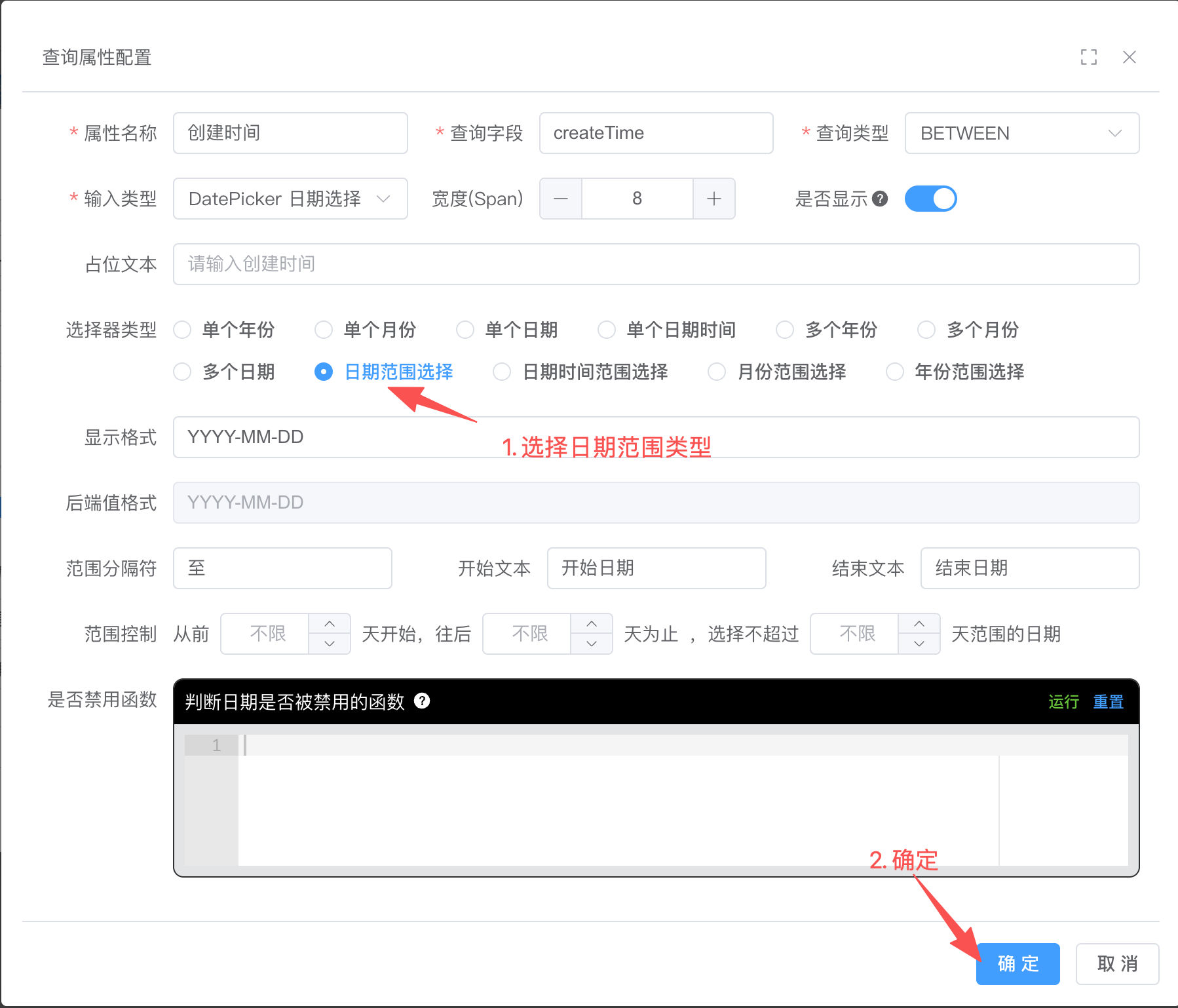Click the 占位文本 placeholder input field
Image resolution: width=1178 pixels, height=1008 pixels.
(655, 264)
